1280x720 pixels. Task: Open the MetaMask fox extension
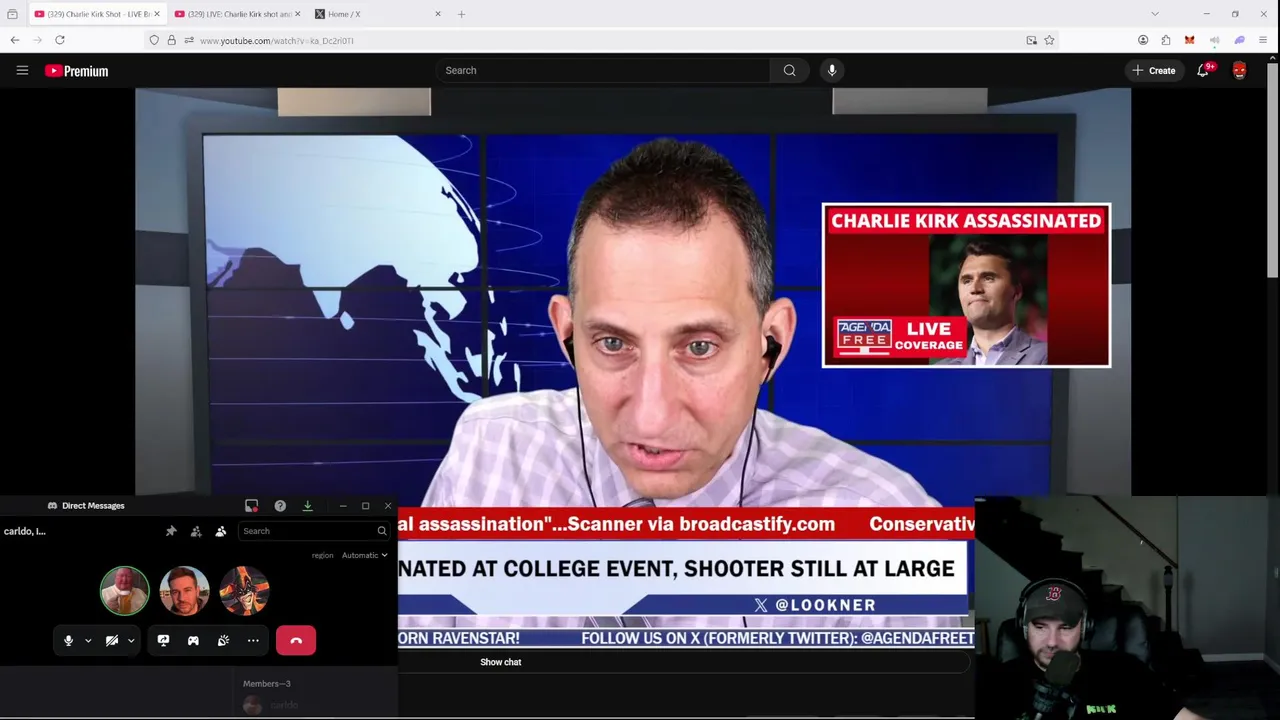[x=1189, y=40]
